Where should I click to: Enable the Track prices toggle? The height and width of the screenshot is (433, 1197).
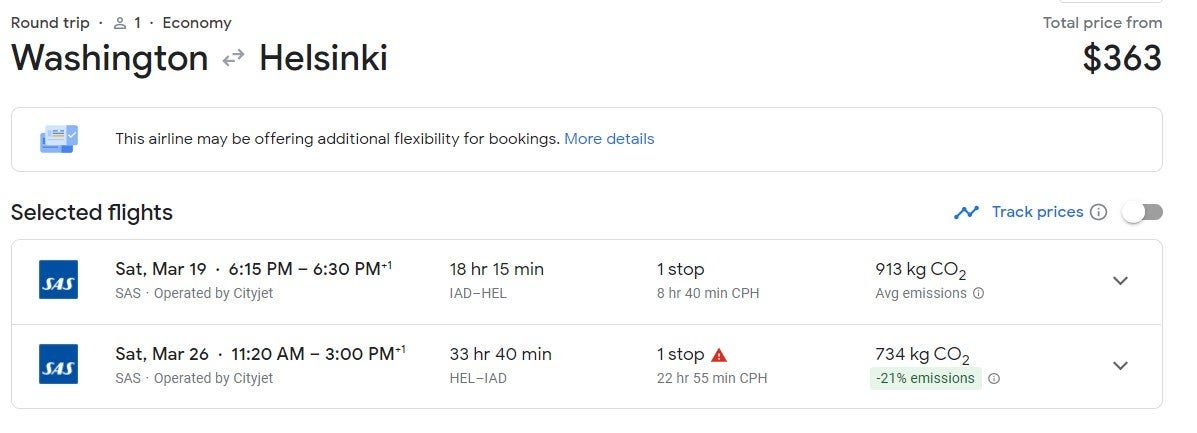pyautogui.click(x=1142, y=212)
